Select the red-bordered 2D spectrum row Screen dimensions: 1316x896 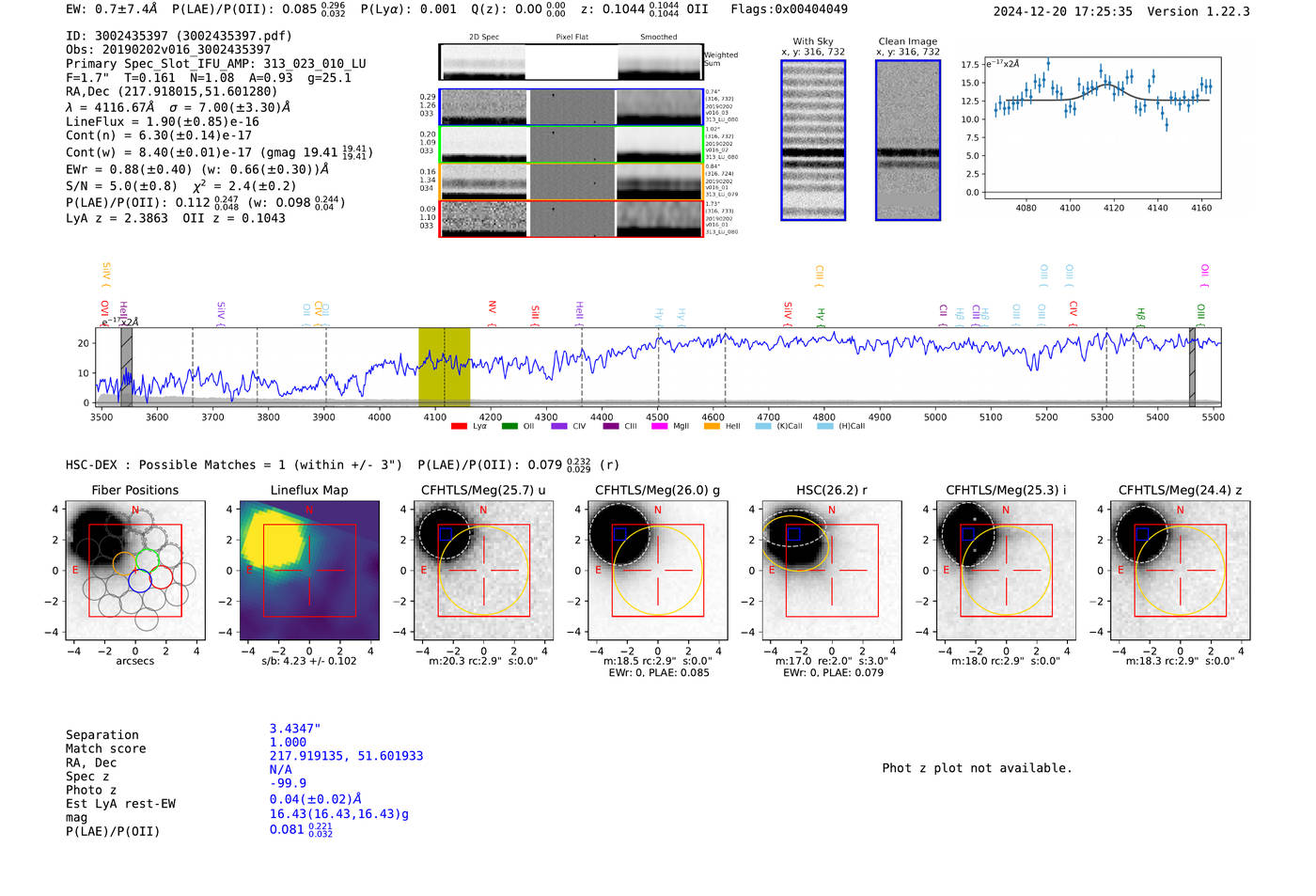(x=572, y=218)
